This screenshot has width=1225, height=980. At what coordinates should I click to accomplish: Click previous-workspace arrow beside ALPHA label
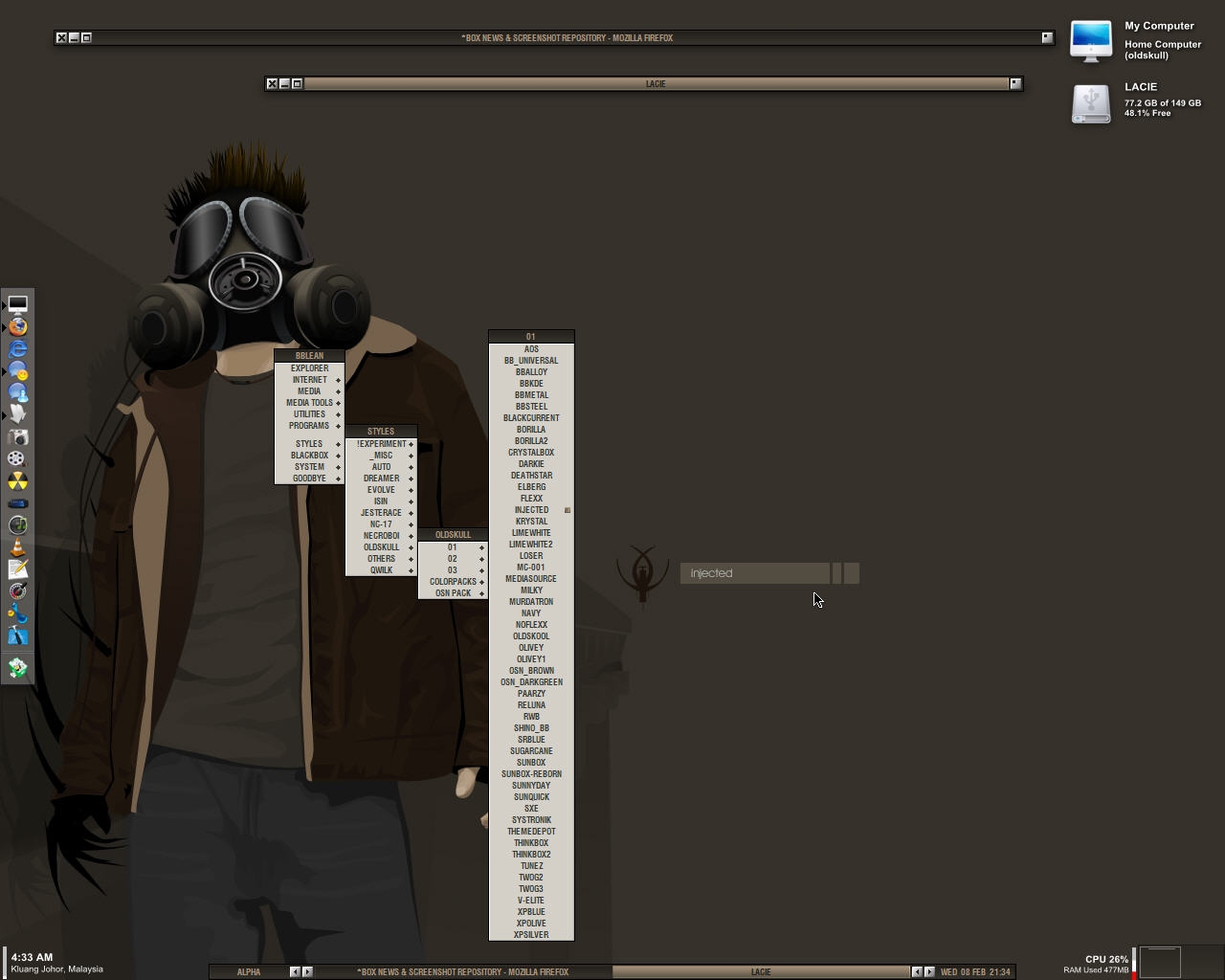coord(295,972)
